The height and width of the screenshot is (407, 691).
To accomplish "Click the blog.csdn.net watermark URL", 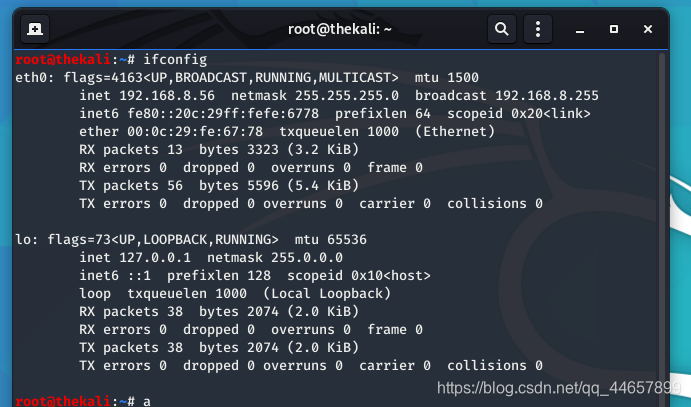I will click(x=559, y=387).
